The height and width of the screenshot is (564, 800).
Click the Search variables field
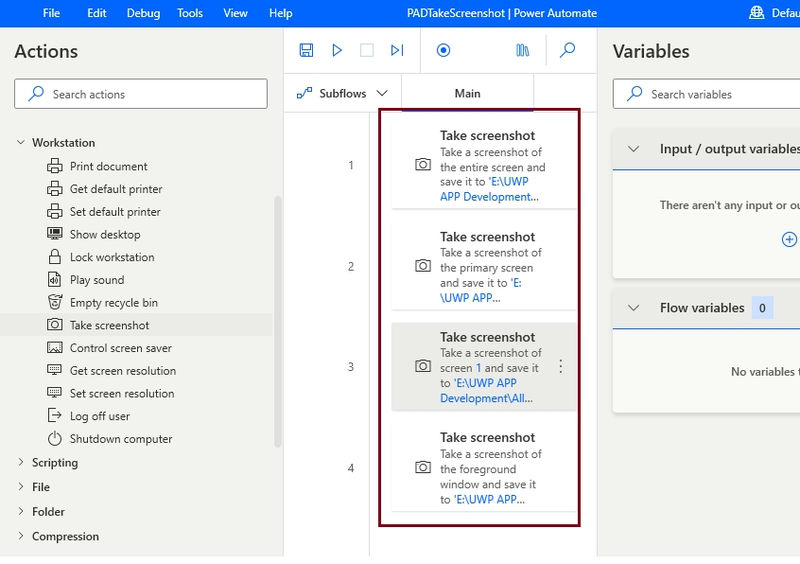coord(710,94)
